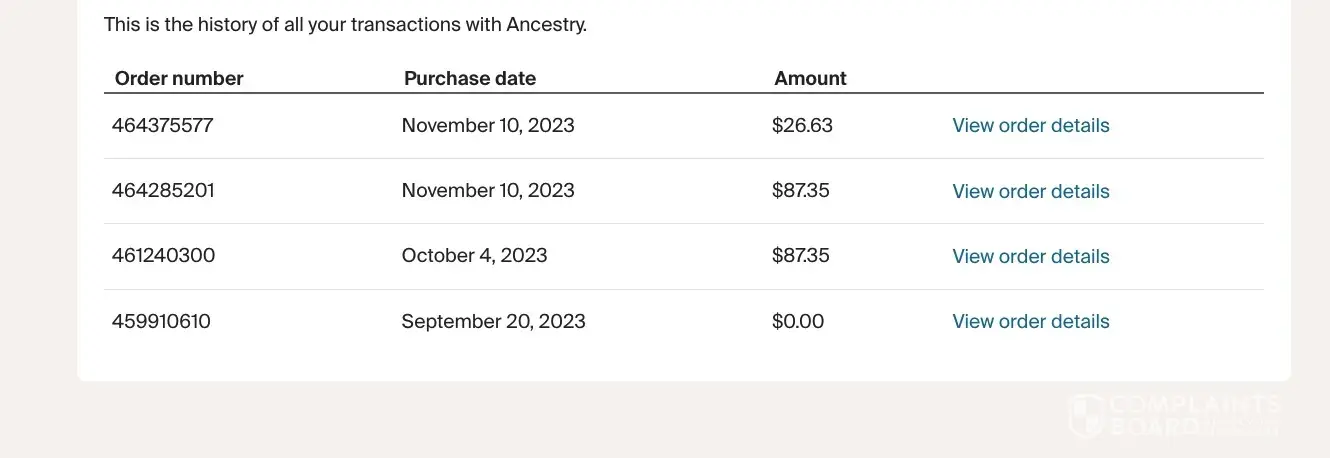Select order number 459910610 text
Screen dimensions: 1330x458
pos(161,321)
